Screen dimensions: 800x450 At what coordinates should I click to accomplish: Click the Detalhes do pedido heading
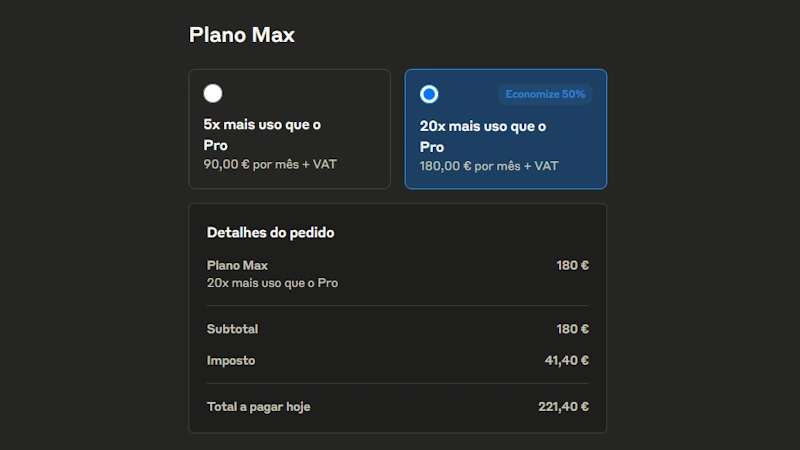(x=270, y=232)
